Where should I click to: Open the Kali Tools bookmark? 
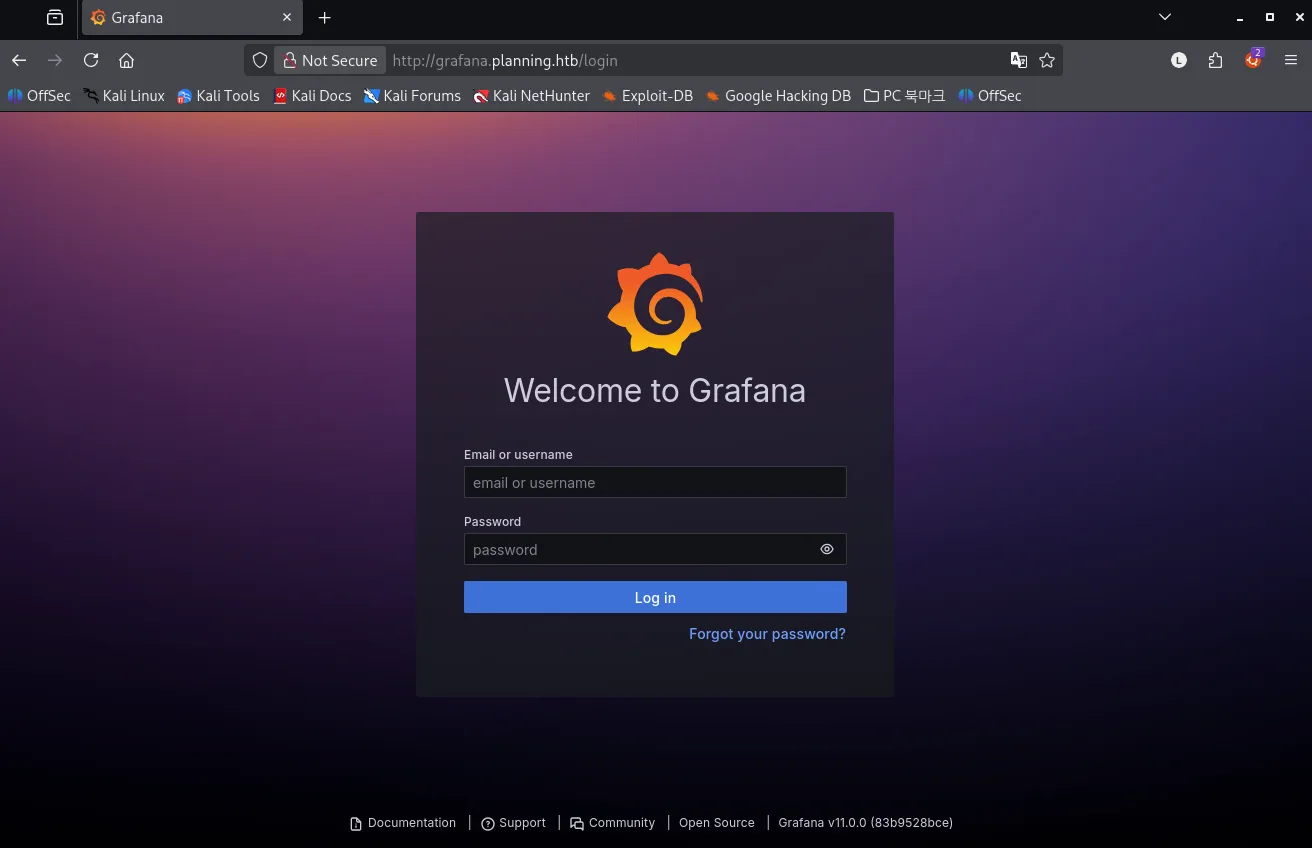click(x=218, y=96)
